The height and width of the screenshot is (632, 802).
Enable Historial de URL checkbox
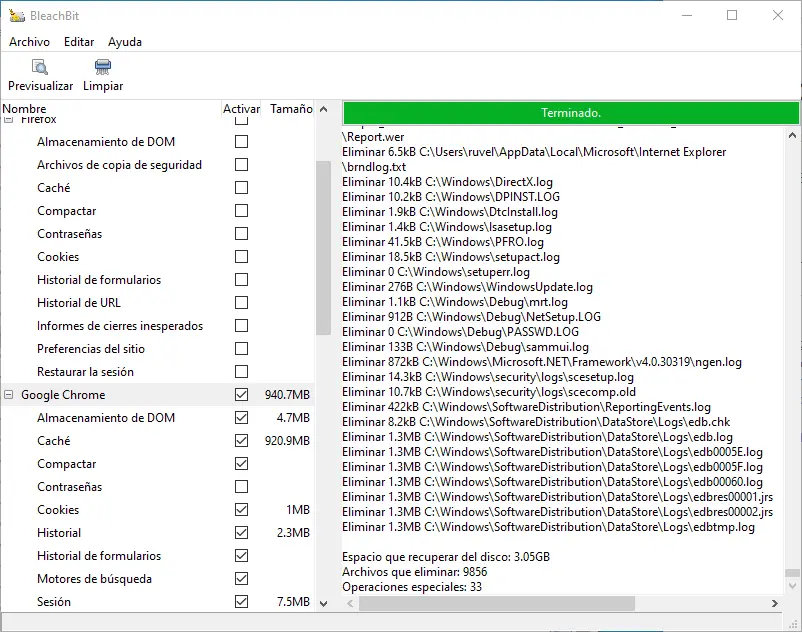(241, 303)
